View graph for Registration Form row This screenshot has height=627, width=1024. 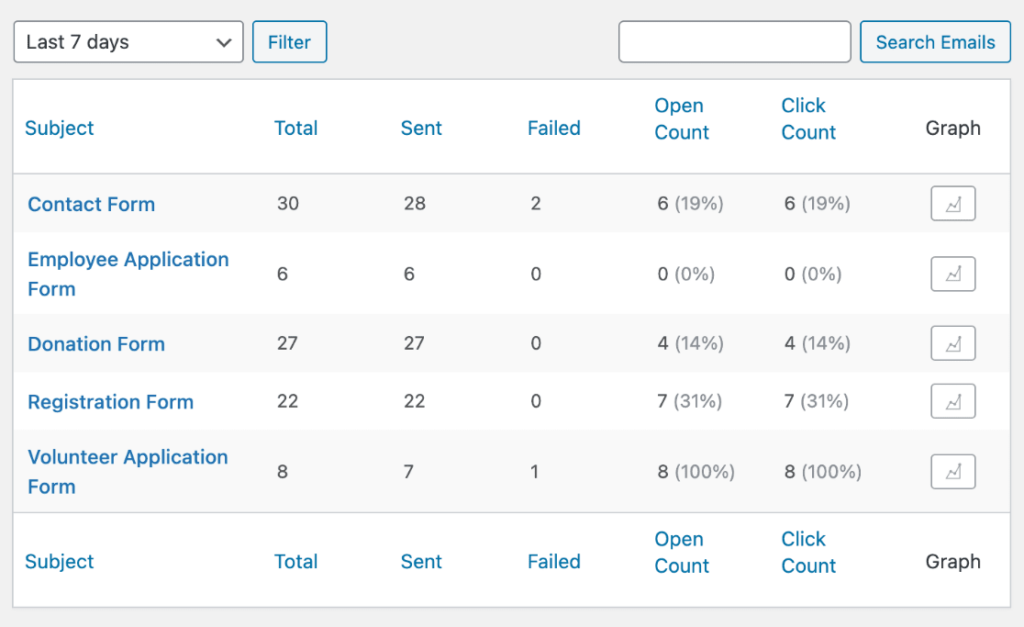[953, 402]
